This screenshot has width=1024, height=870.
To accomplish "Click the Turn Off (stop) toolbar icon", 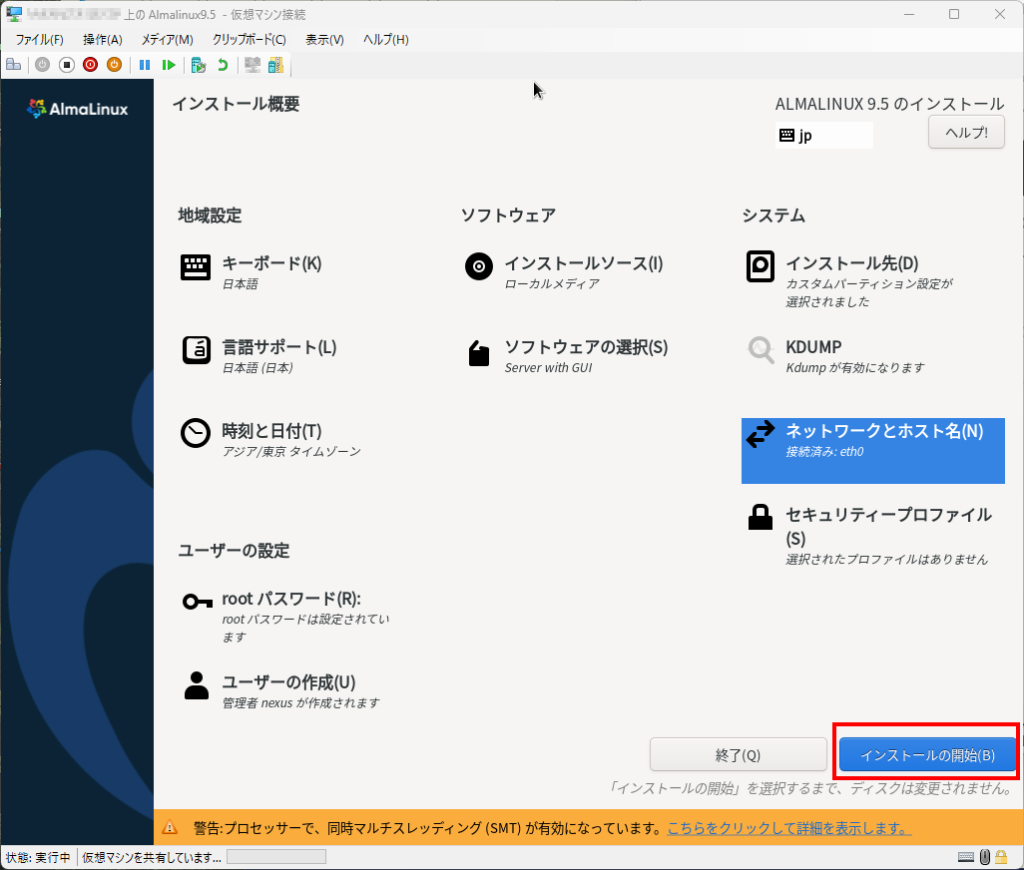I will [66, 65].
